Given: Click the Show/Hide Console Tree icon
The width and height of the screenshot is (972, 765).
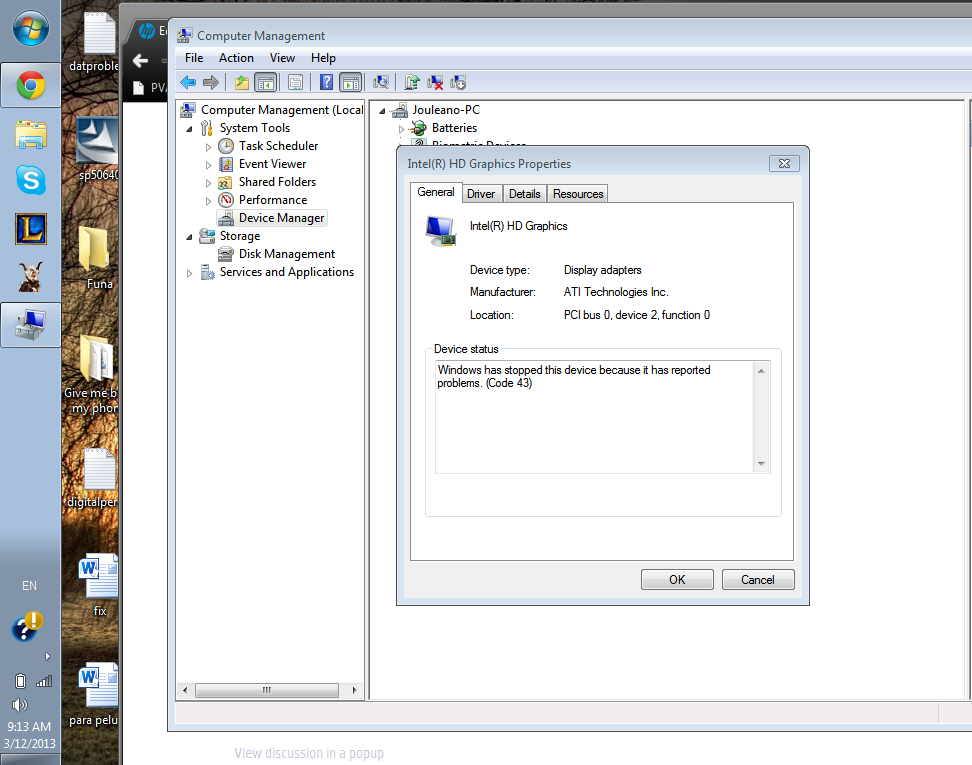Looking at the screenshot, I should [x=265, y=81].
